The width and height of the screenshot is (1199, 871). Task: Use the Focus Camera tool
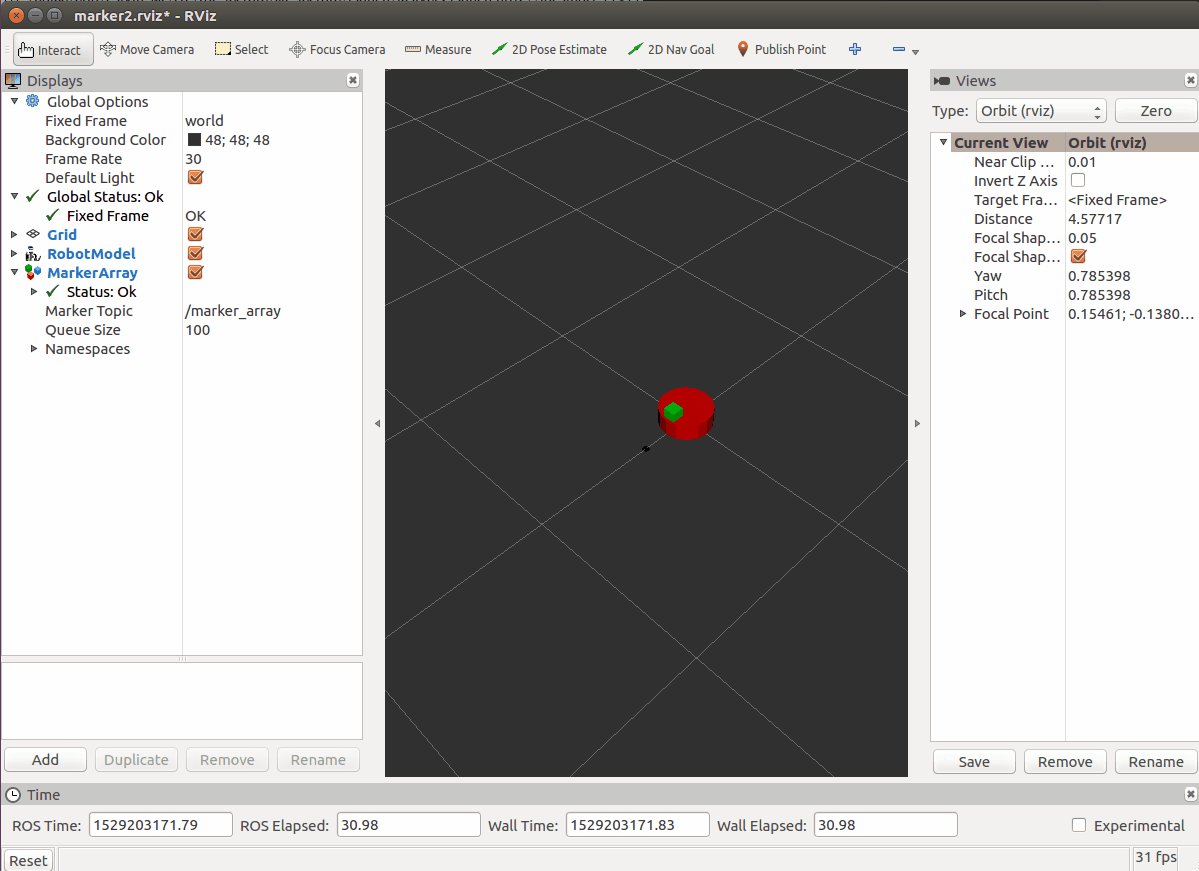coord(336,49)
